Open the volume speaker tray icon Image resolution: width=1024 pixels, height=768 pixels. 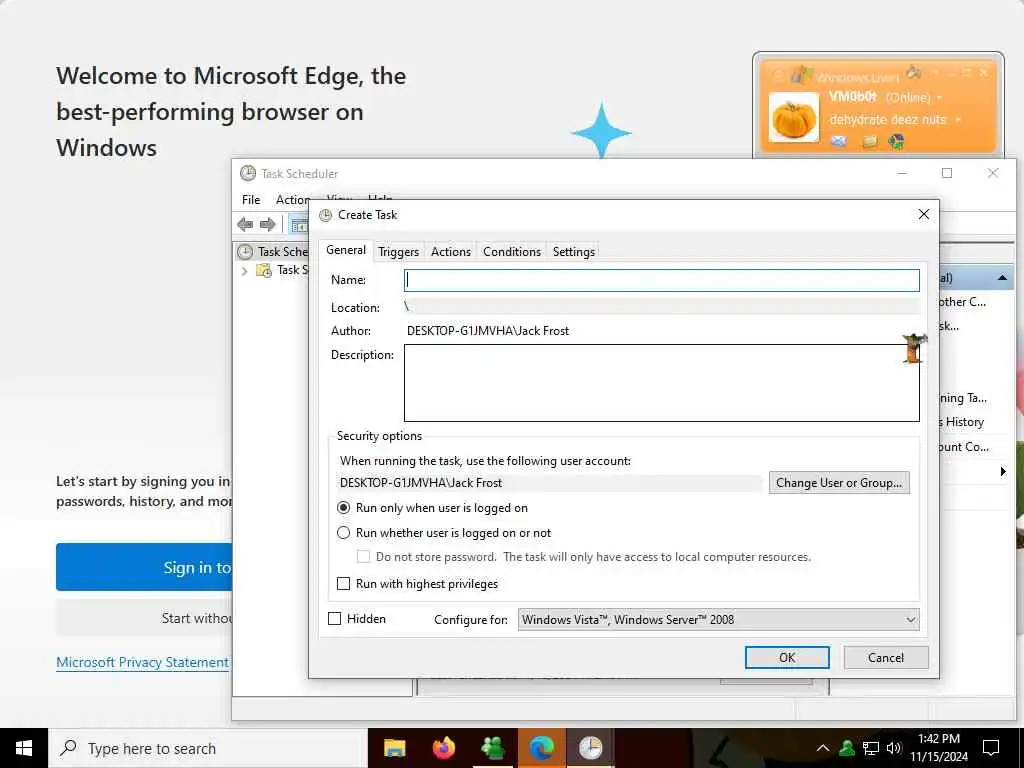pos(894,748)
